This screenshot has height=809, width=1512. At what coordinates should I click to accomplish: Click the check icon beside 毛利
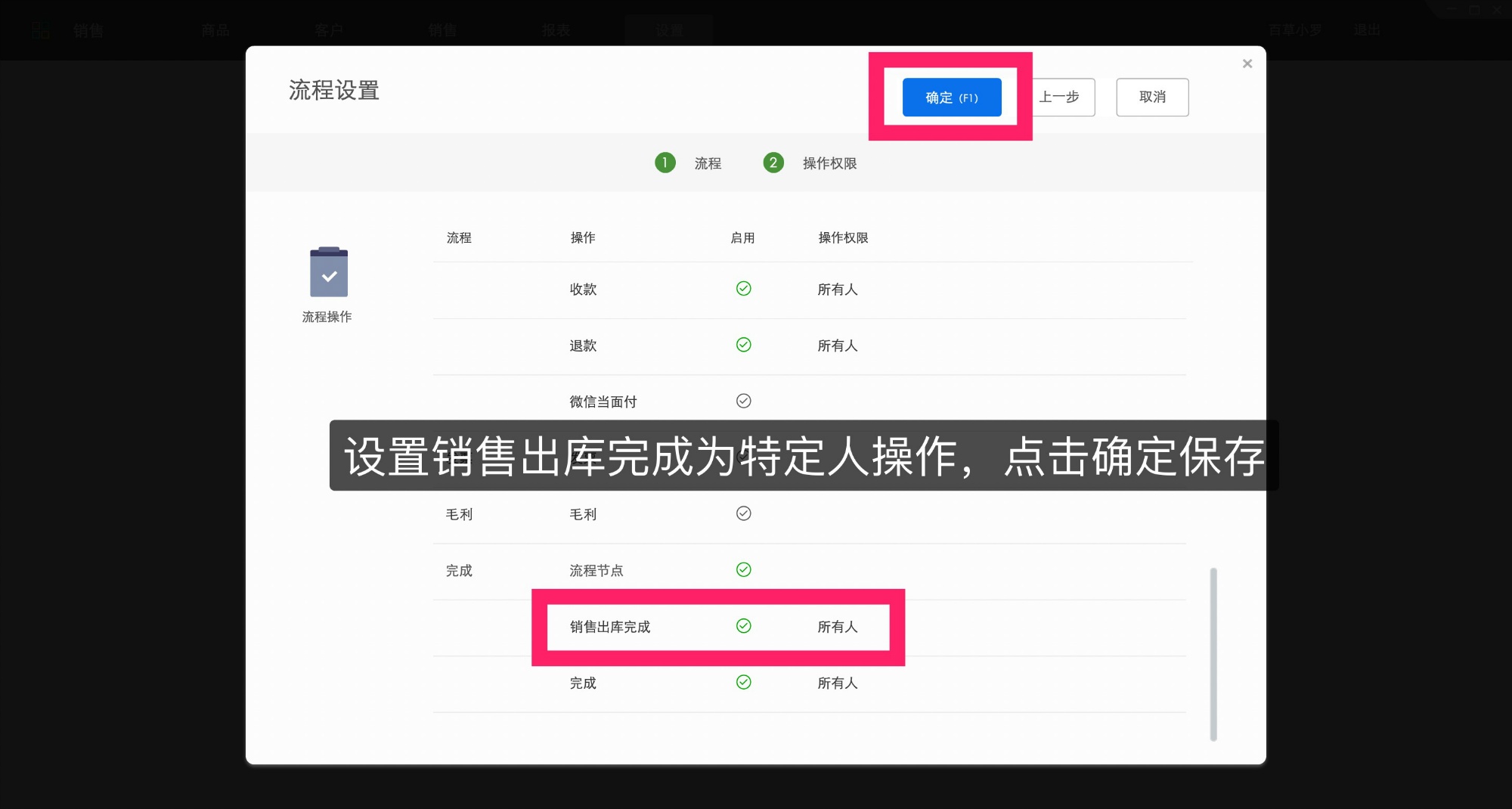[x=744, y=513]
